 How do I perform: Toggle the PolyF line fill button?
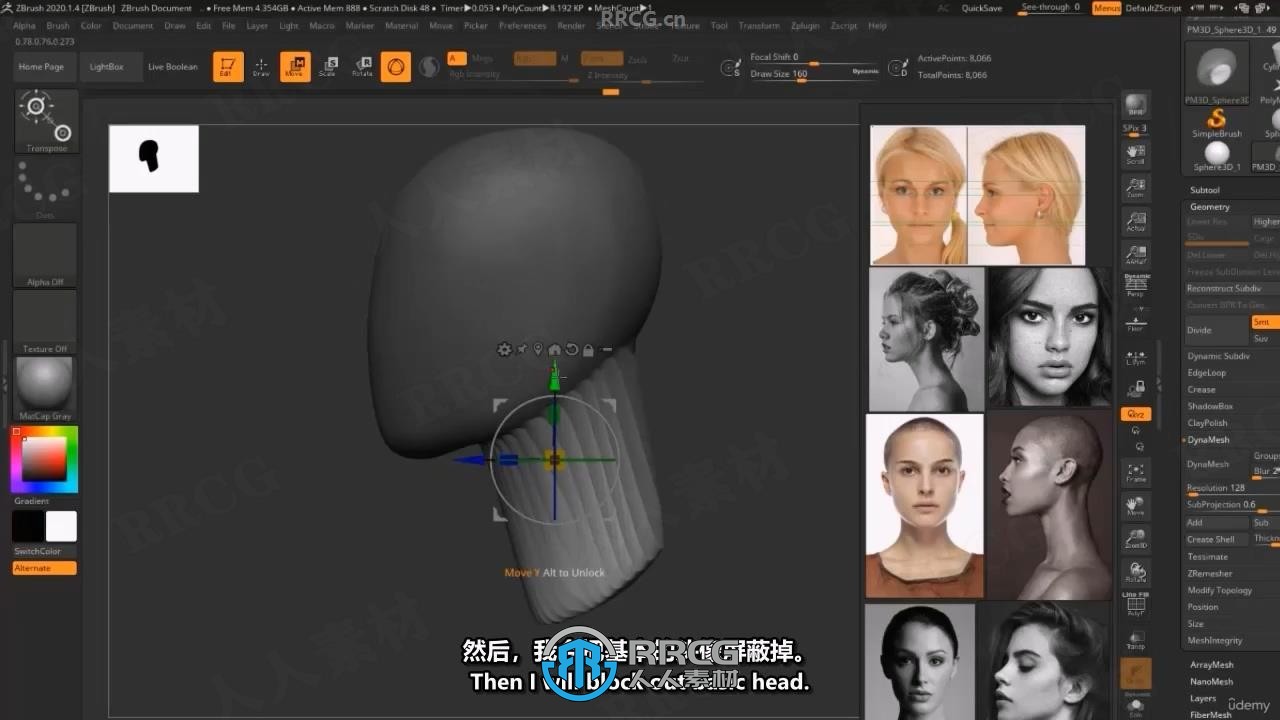(1136, 606)
